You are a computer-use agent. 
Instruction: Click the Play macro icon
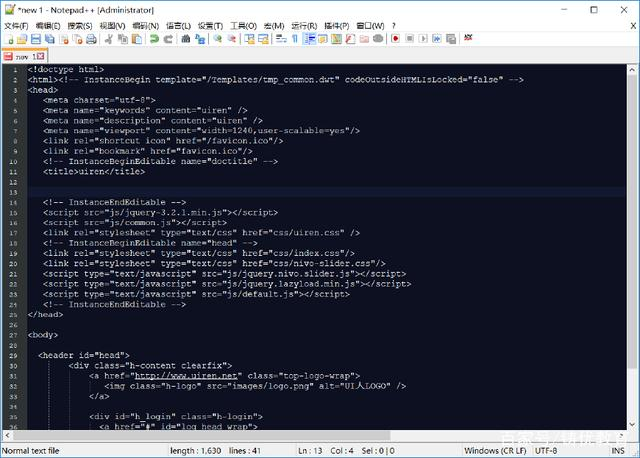click(423, 39)
